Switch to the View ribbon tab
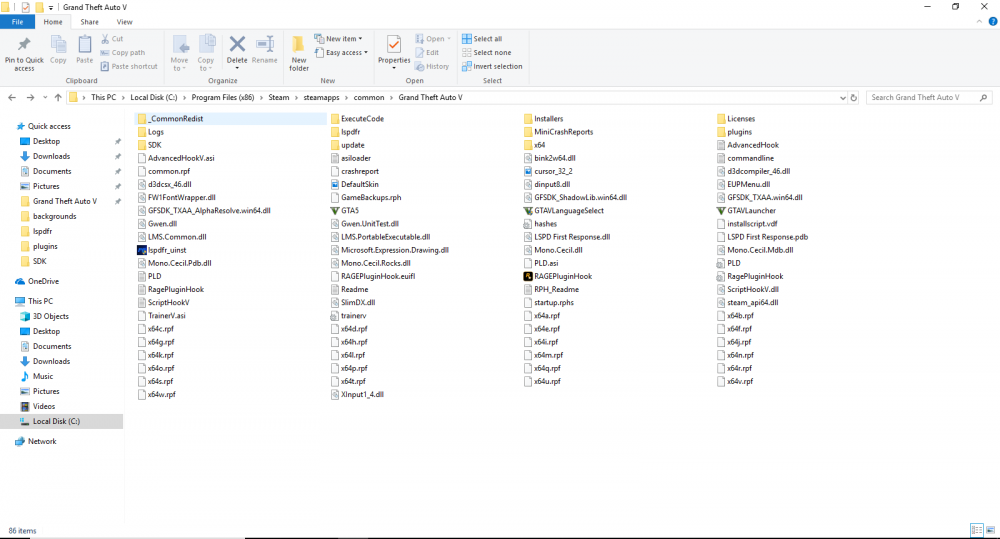 (124, 22)
